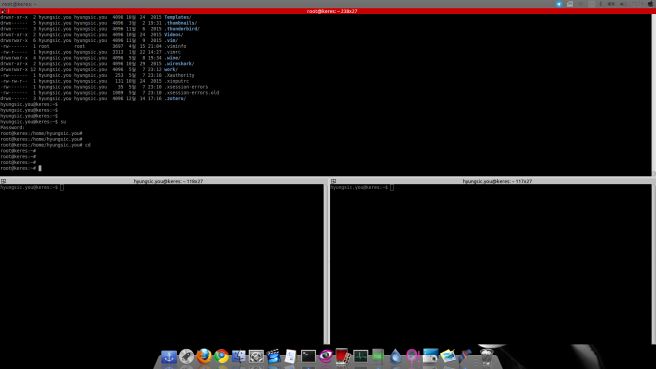Open the grid menu icon of top terminal
Screen dimensions: 656x369
(x=3, y=11)
